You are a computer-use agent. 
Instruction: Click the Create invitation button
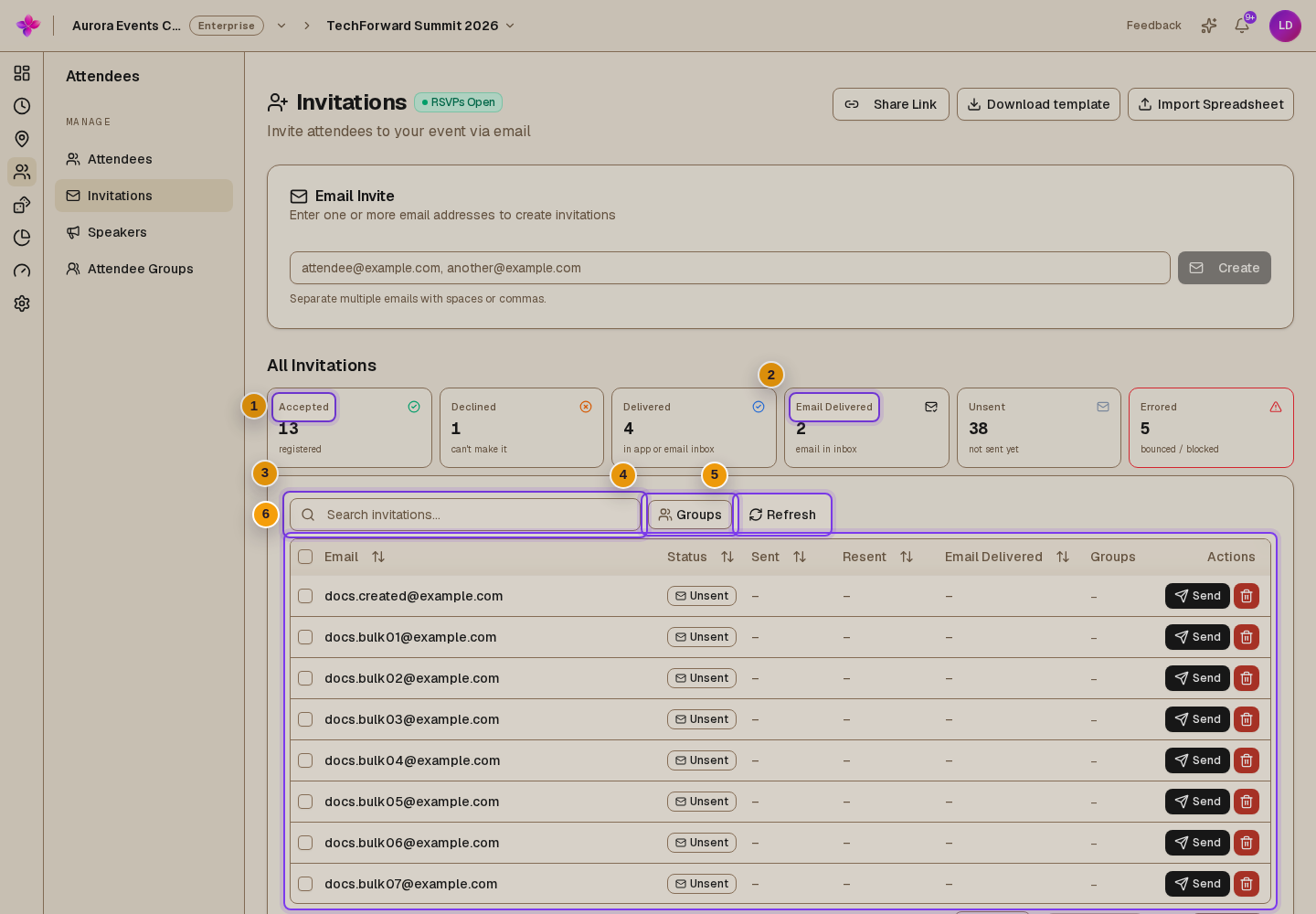click(1225, 268)
